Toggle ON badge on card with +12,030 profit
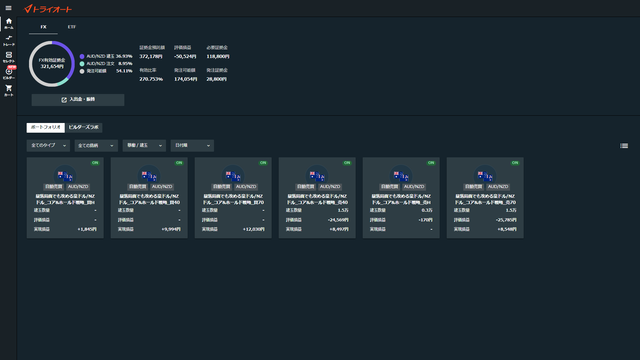640x360 pixels. pos(263,163)
